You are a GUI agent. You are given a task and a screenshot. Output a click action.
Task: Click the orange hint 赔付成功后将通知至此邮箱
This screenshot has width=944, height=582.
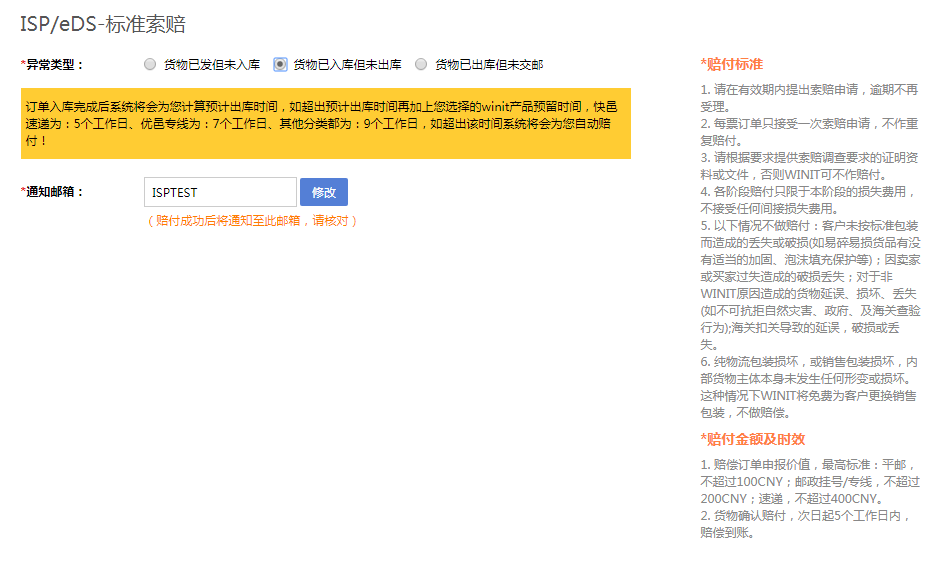252,221
